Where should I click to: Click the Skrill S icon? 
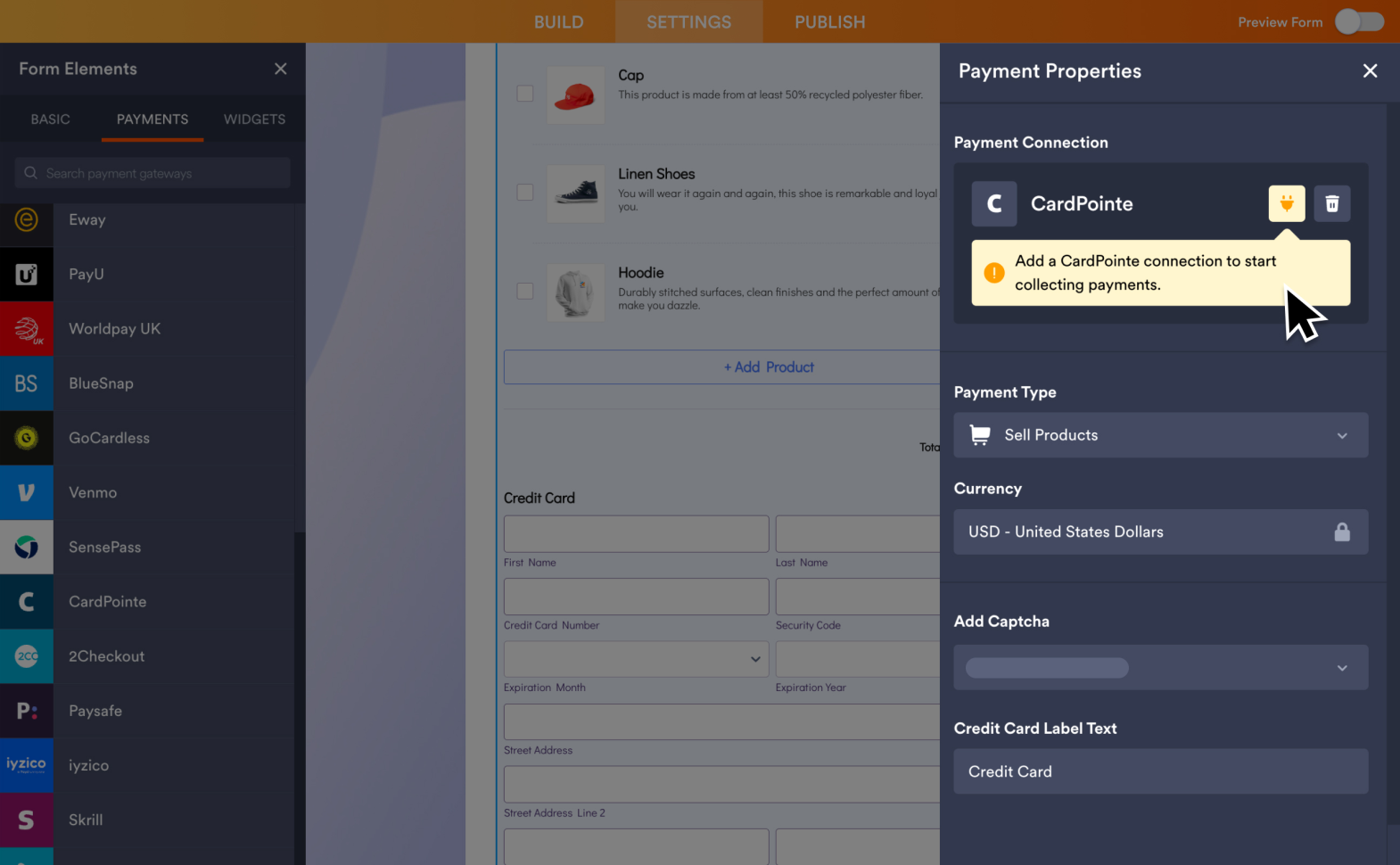pos(27,820)
